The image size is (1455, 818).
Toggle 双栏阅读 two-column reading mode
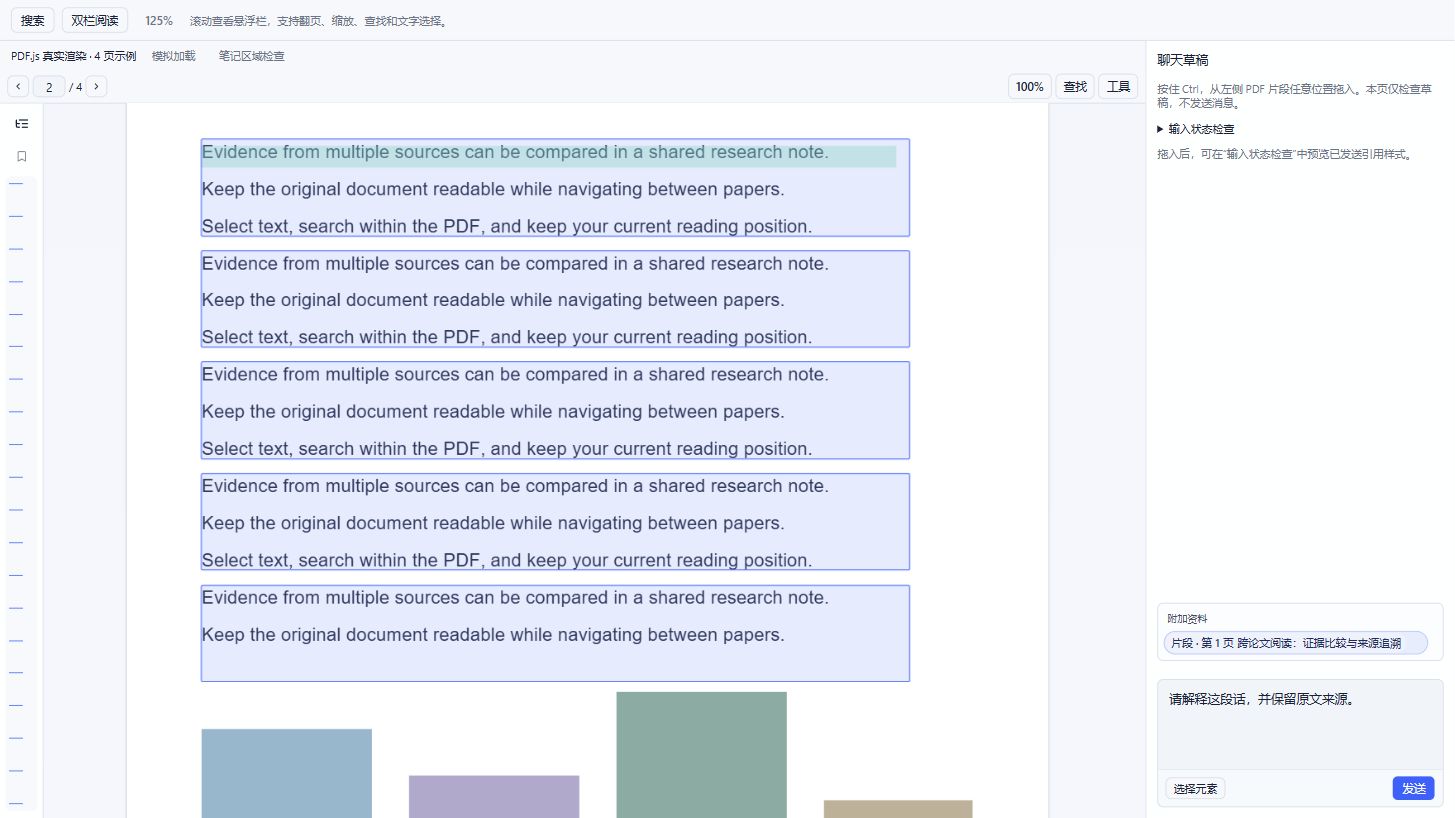click(95, 20)
